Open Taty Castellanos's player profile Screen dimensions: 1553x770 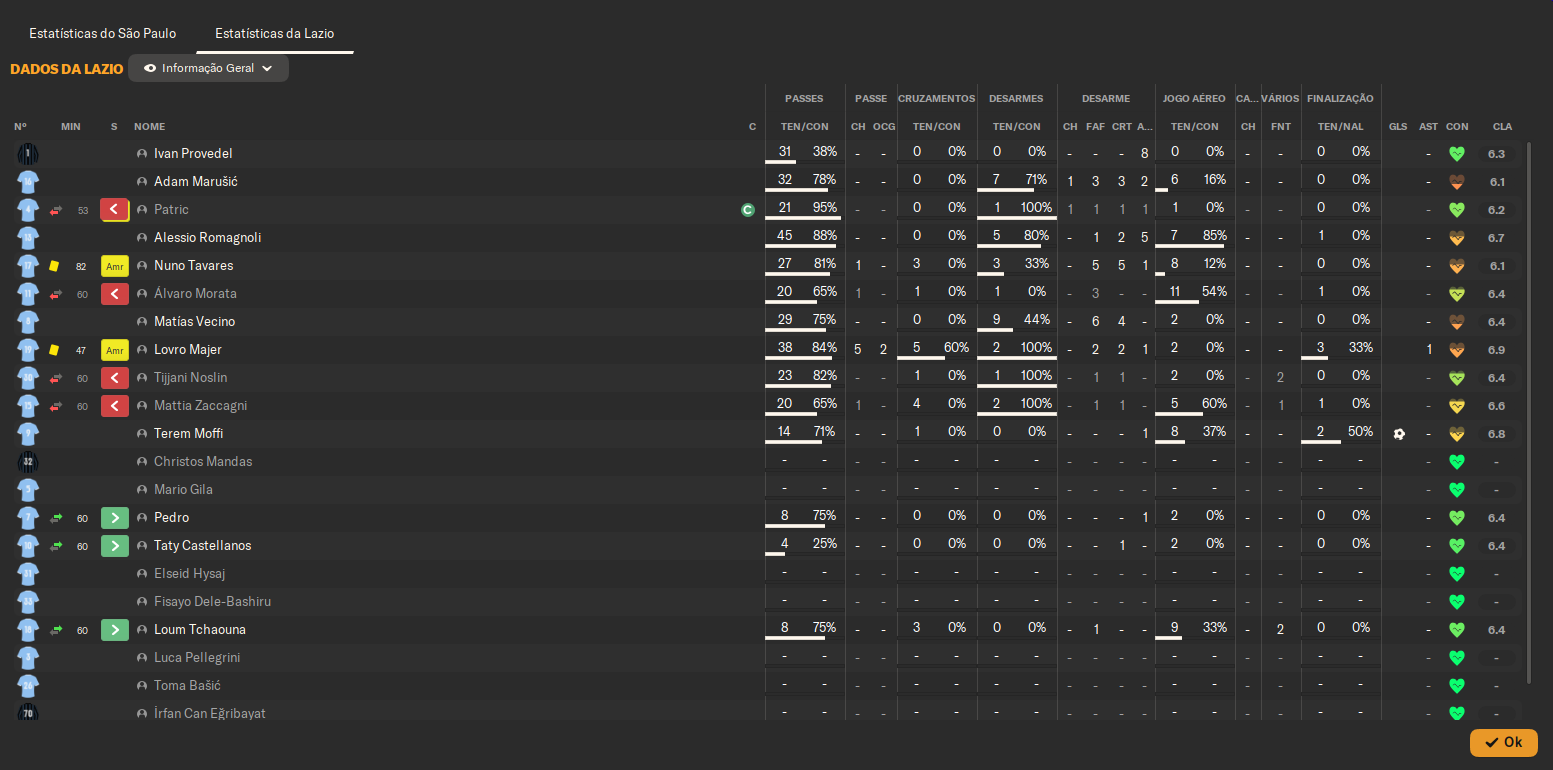203,546
